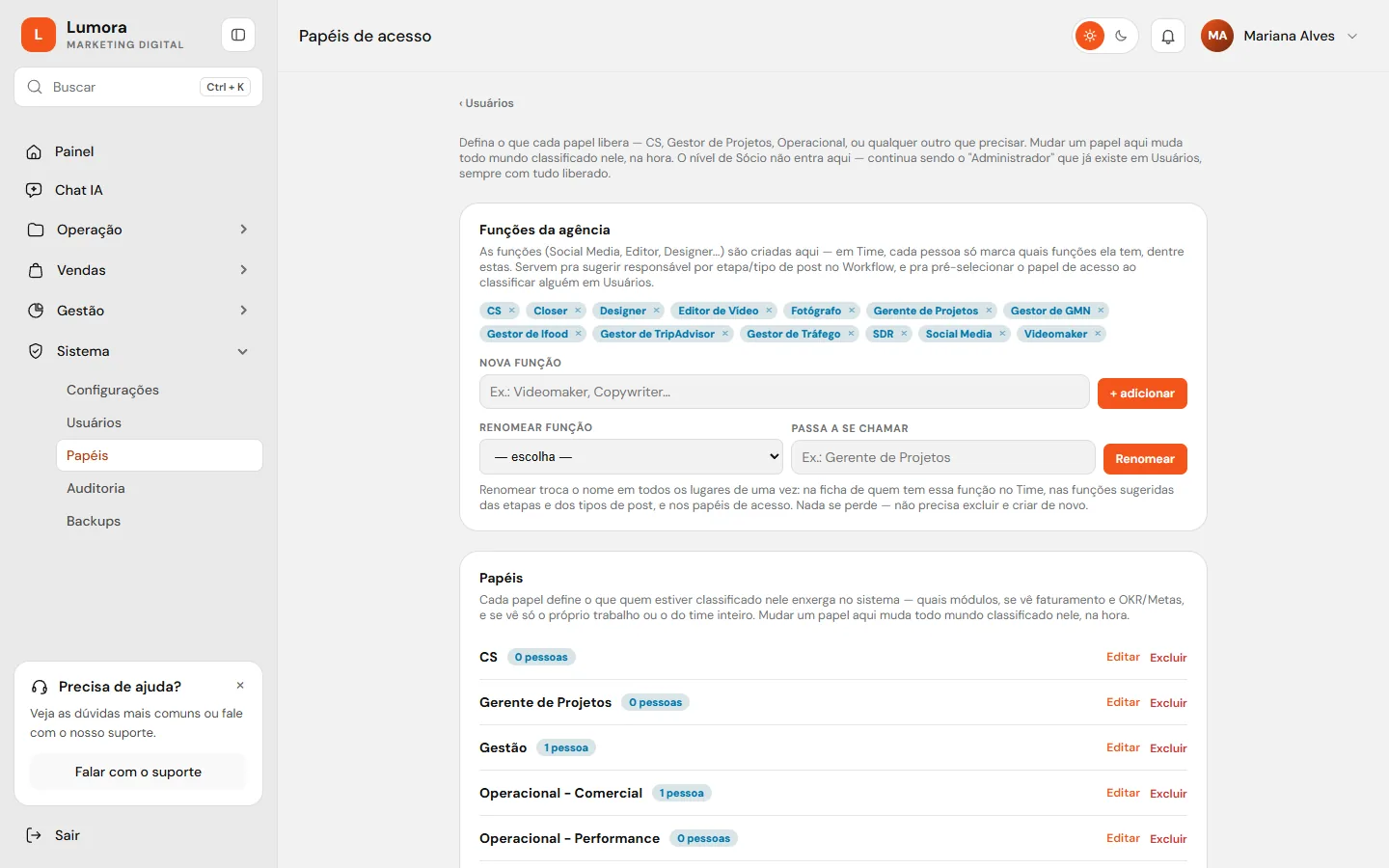Switch to dark theme moon icon
This screenshot has height=868, width=1389.
coord(1121,36)
